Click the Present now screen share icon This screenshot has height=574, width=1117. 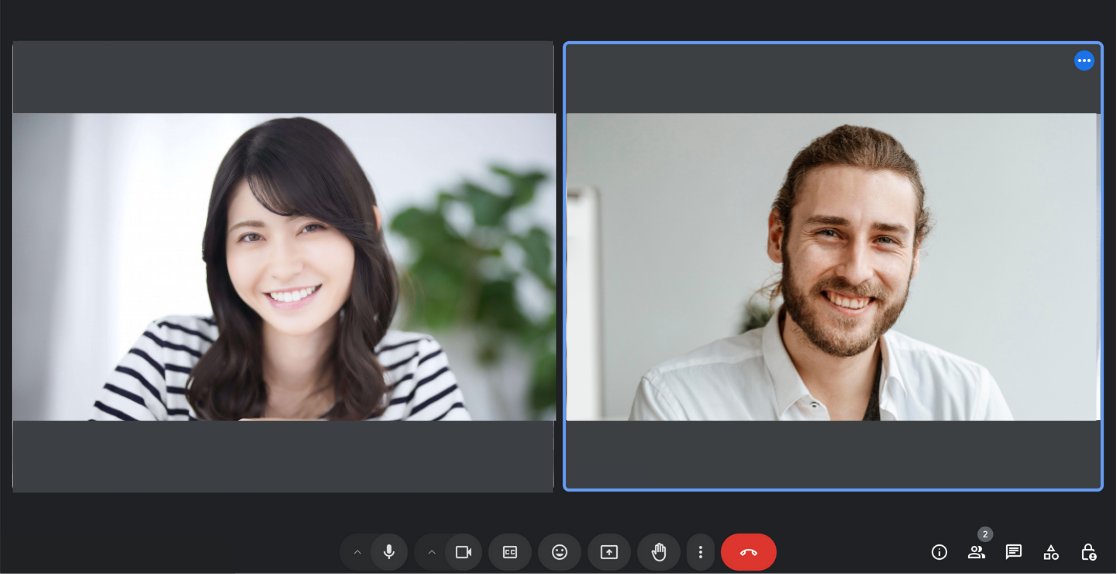coord(609,552)
